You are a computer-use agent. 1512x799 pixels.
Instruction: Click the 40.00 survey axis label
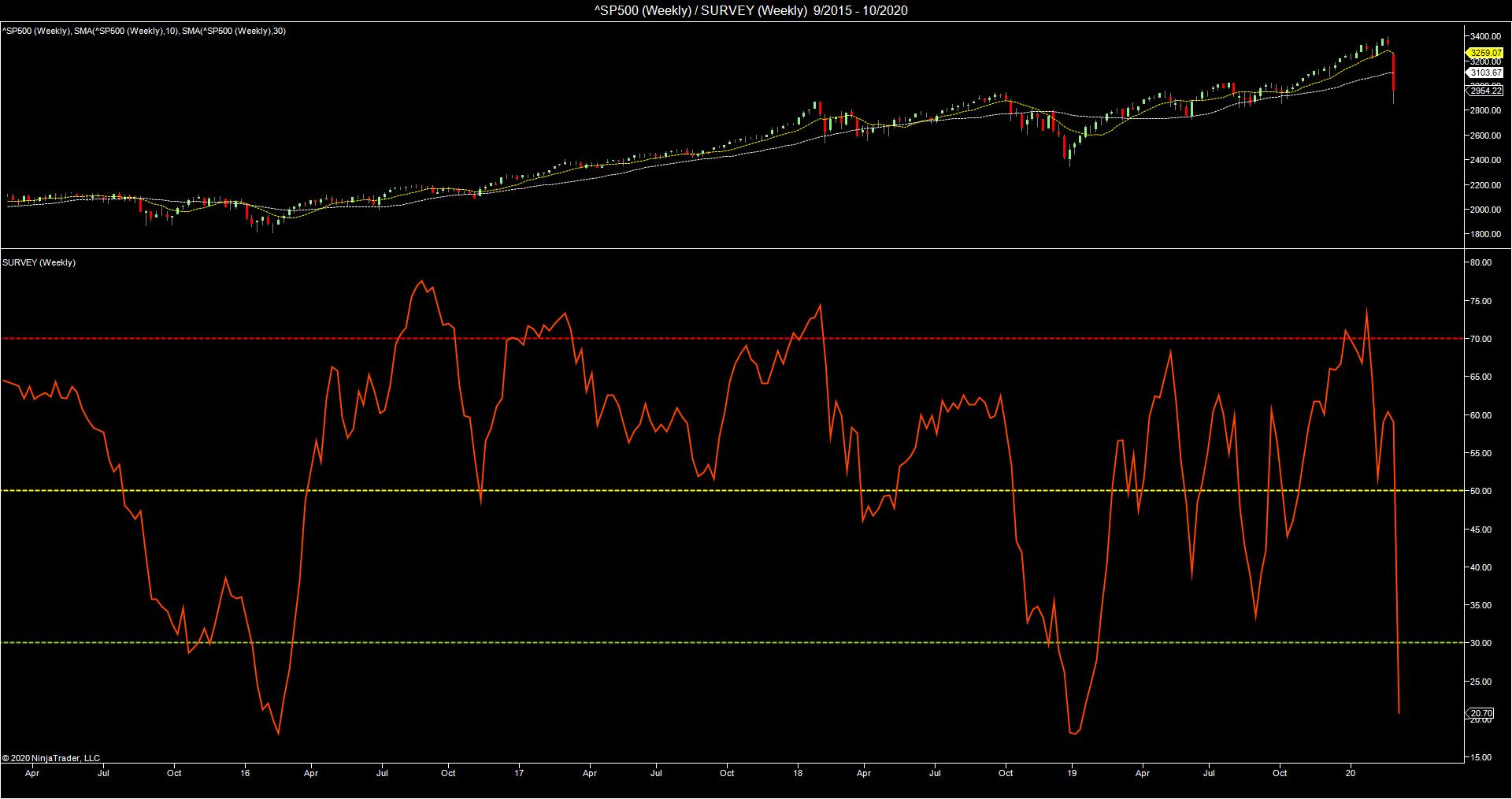[x=1480, y=567]
